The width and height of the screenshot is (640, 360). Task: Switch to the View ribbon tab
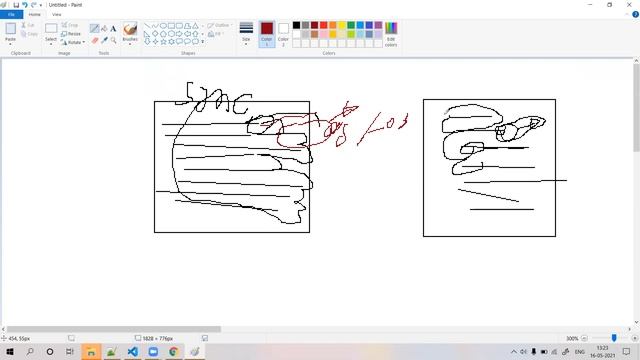56,14
